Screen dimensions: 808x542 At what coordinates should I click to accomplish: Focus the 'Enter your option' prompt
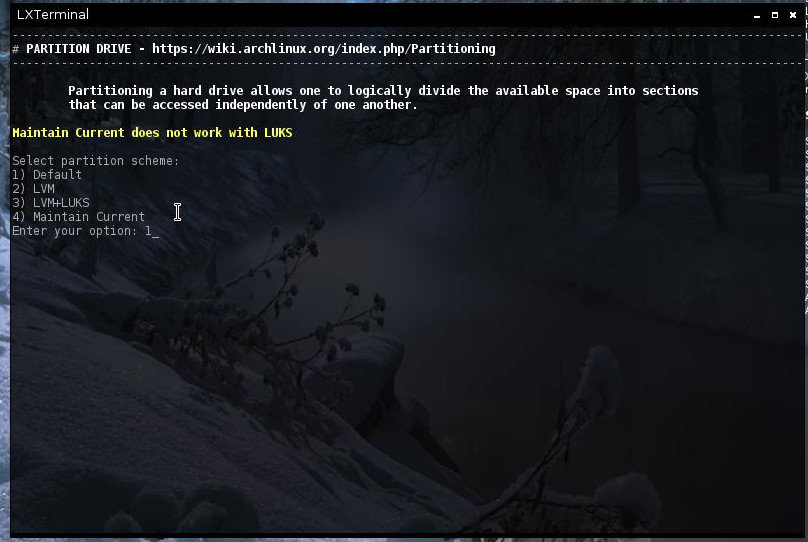pos(75,231)
